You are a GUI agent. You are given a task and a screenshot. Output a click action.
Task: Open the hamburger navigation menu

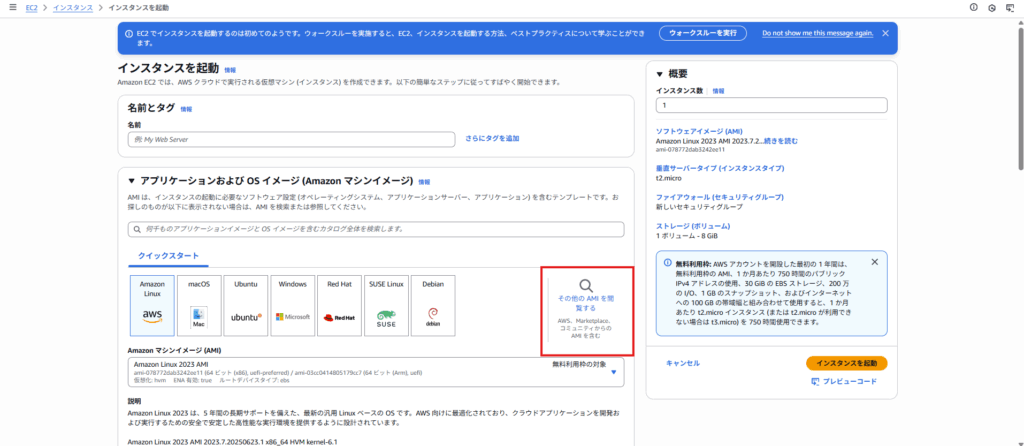pyautogui.click(x=12, y=7)
